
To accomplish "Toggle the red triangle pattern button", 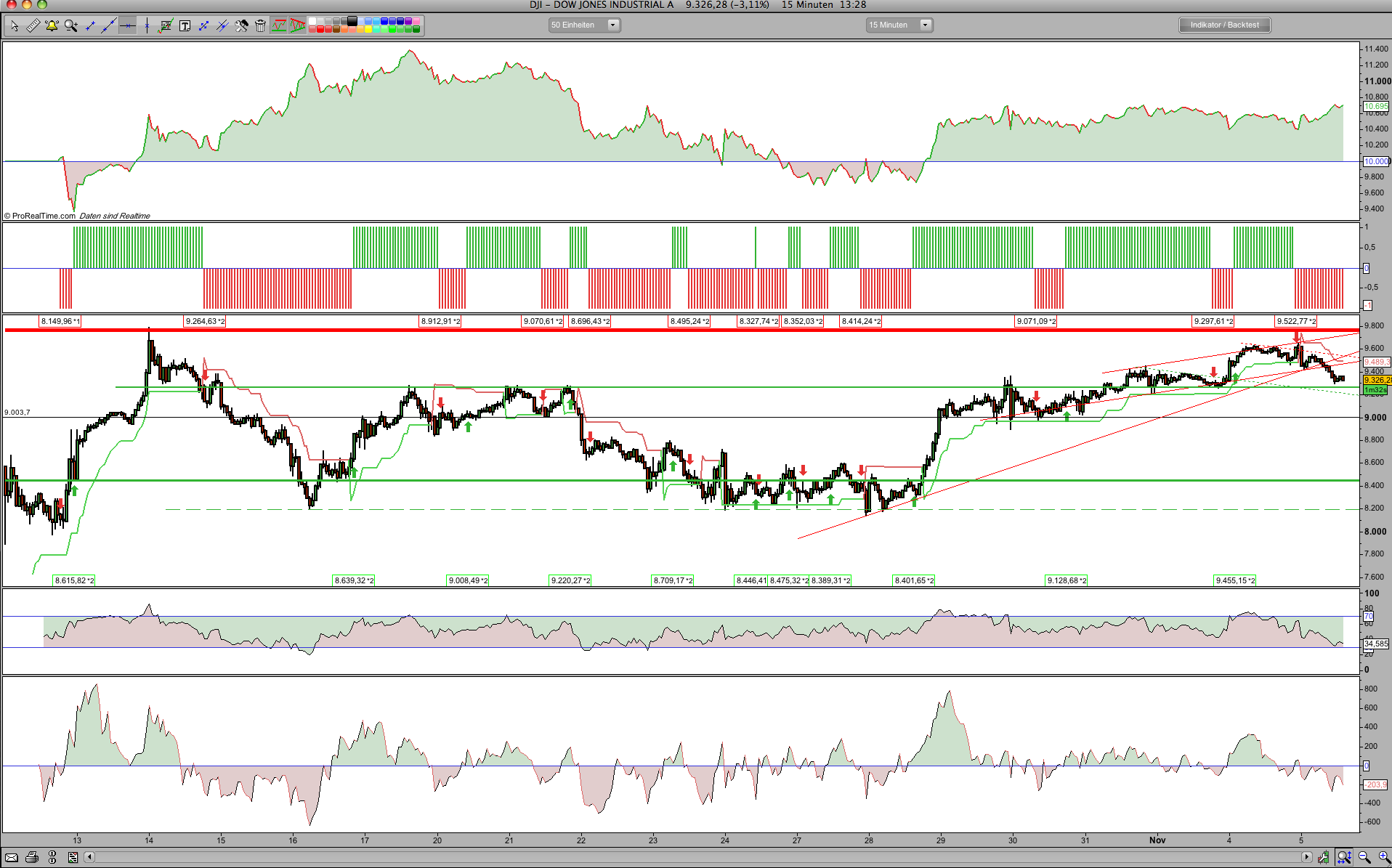I will point(298,26).
